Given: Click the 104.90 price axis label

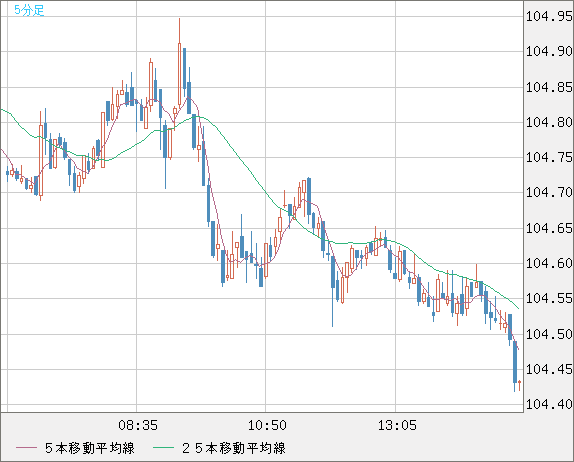Looking at the screenshot, I should 549,51.
